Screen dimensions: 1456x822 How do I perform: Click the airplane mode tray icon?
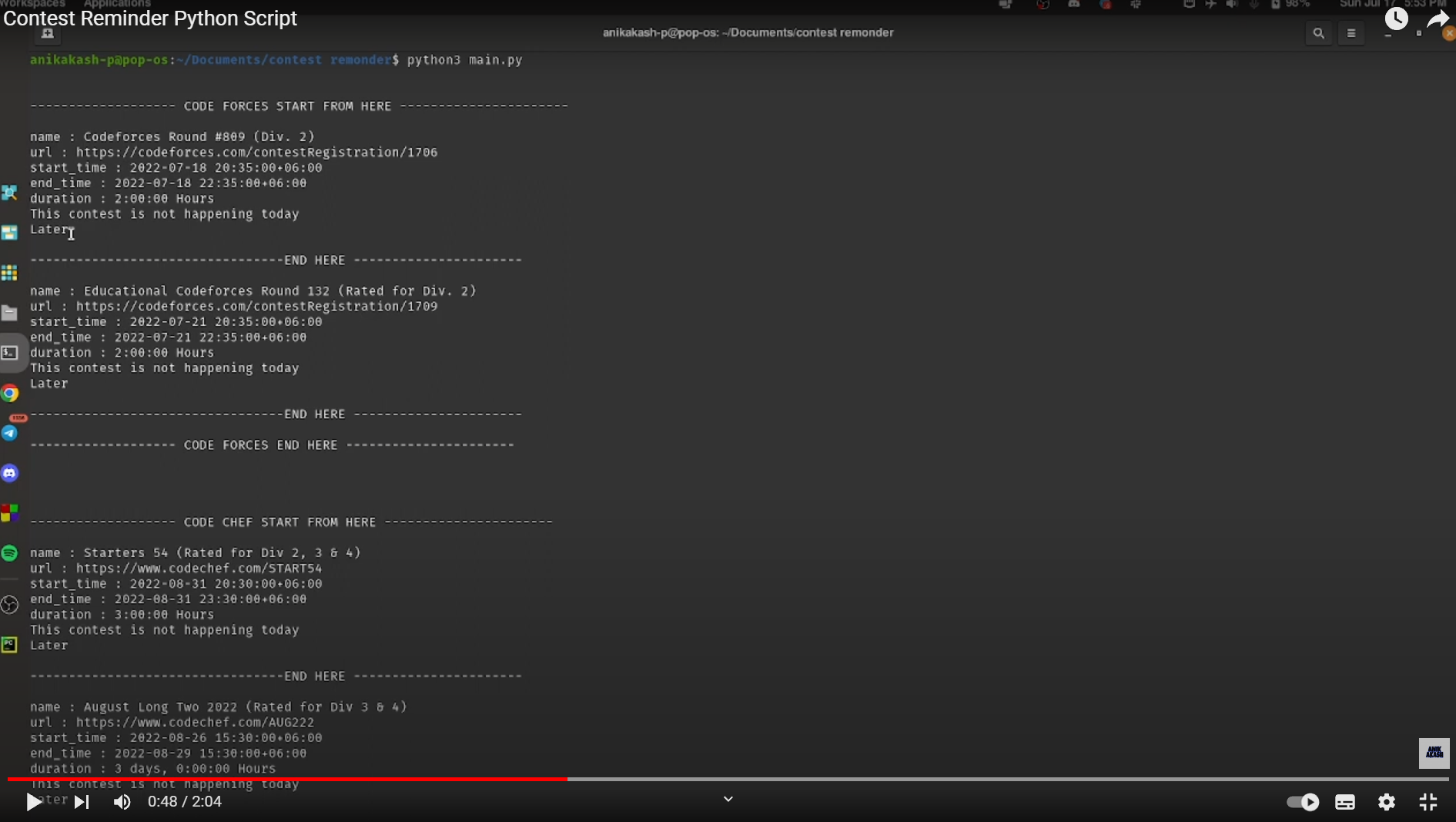pyautogui.click(x=1210, y=5)
